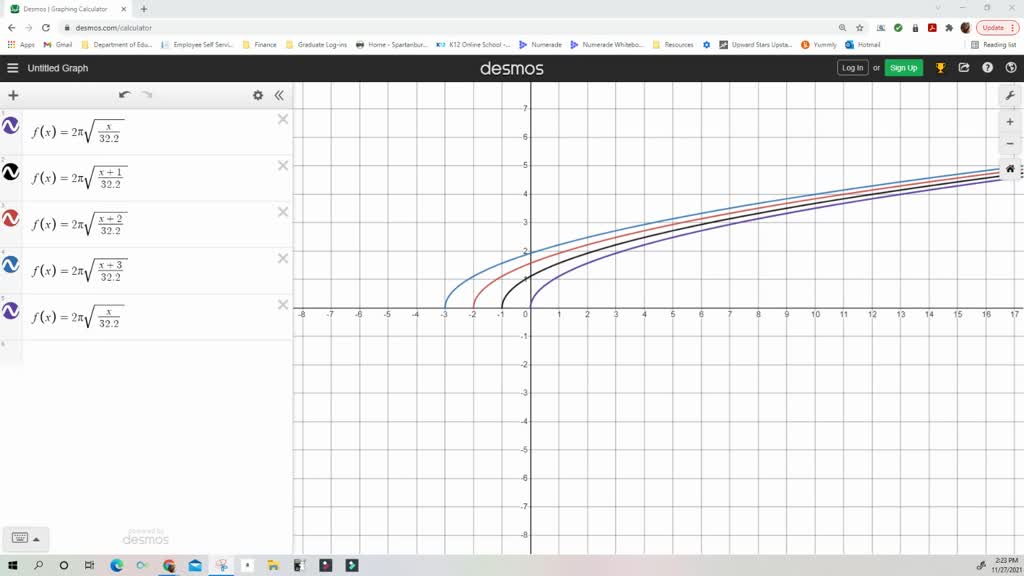Screen dimensions: 1024x576
Task: Click the Log In button
Action: 852,68
